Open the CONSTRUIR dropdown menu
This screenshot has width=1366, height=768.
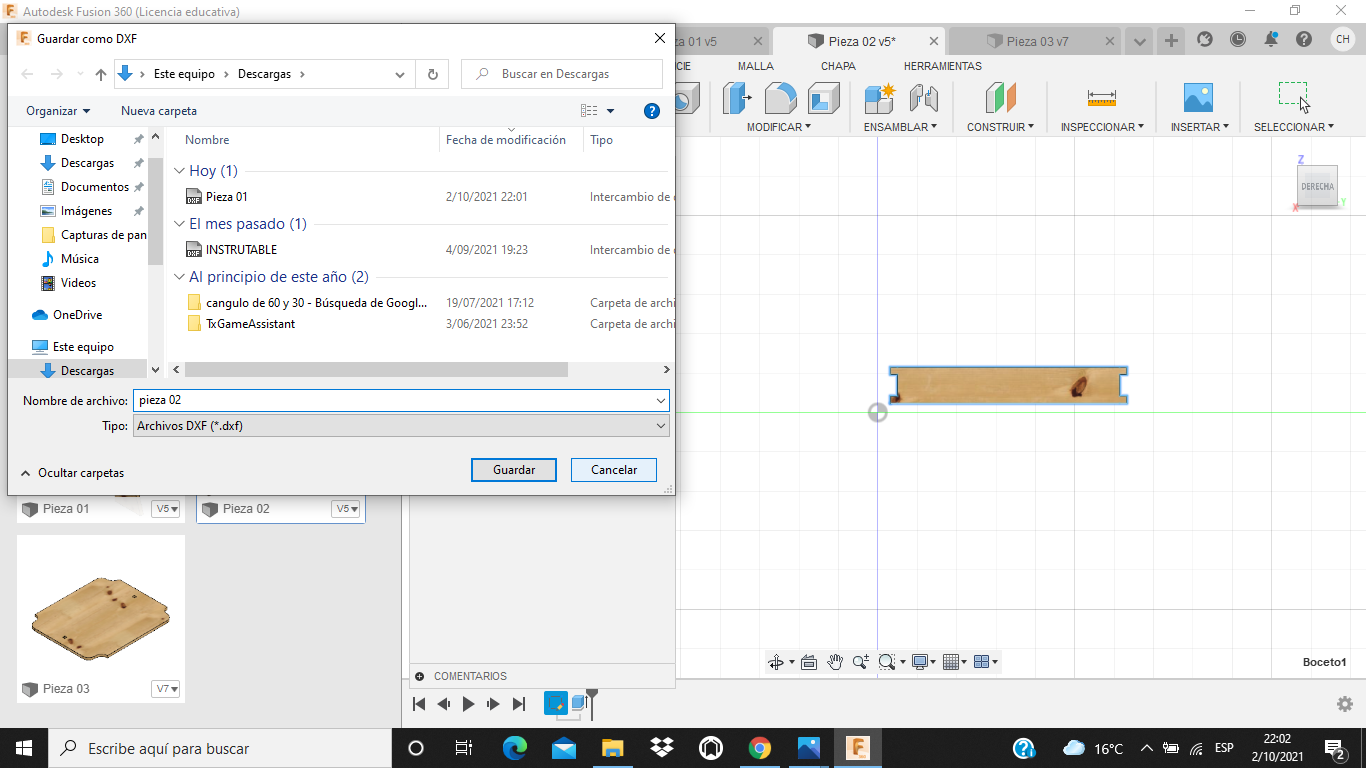click(1001, 127)
